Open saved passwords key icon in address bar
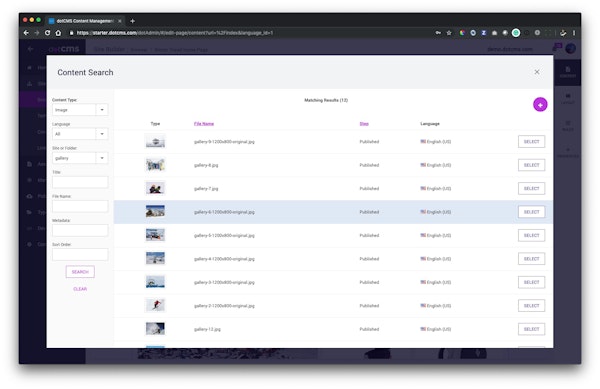 438,33
